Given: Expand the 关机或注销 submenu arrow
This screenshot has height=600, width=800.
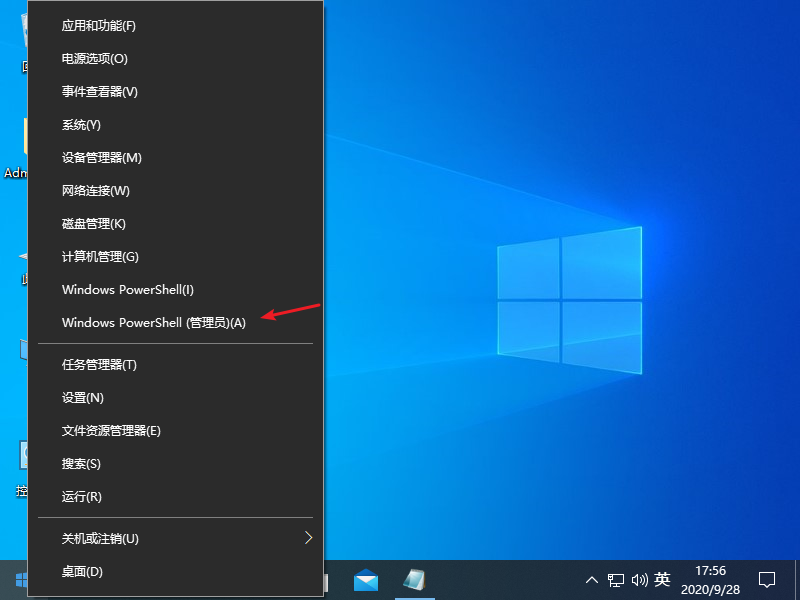Looking at the screenshot, I should coord(308,538).
